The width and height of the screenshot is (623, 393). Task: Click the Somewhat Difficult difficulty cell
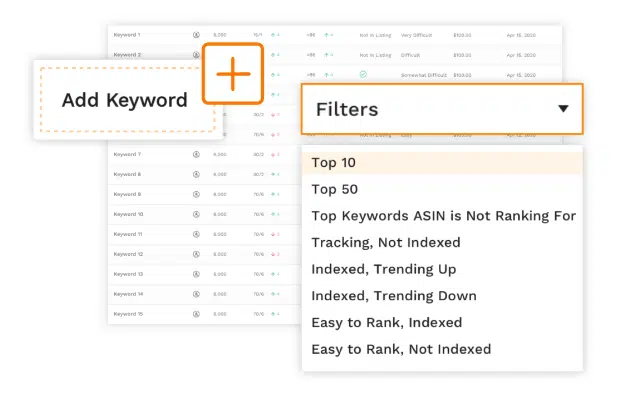point(424,75)
